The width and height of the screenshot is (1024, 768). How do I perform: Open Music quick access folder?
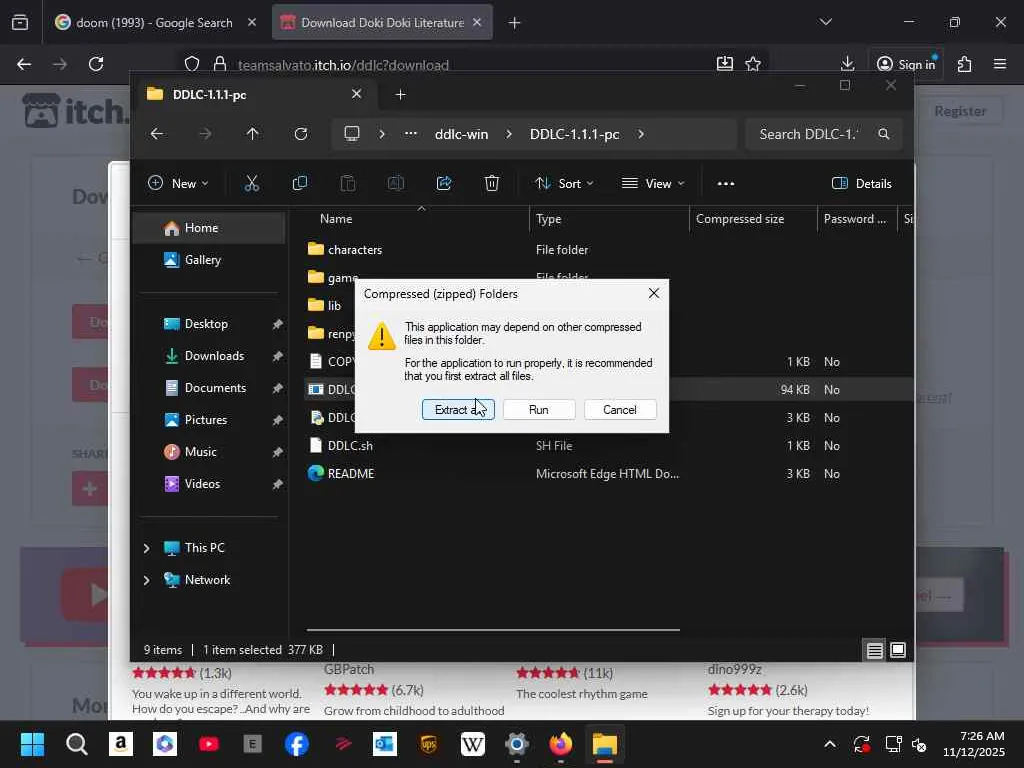tap(209, 452)
